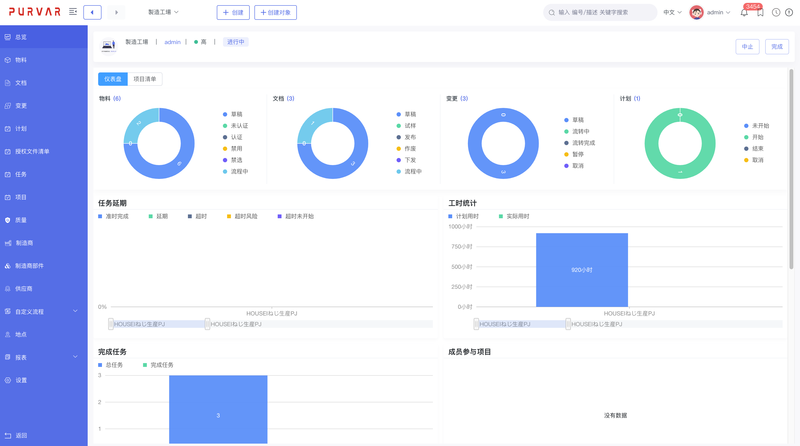
Task: Click the admin avatar picture
Action: click(696, 12)
